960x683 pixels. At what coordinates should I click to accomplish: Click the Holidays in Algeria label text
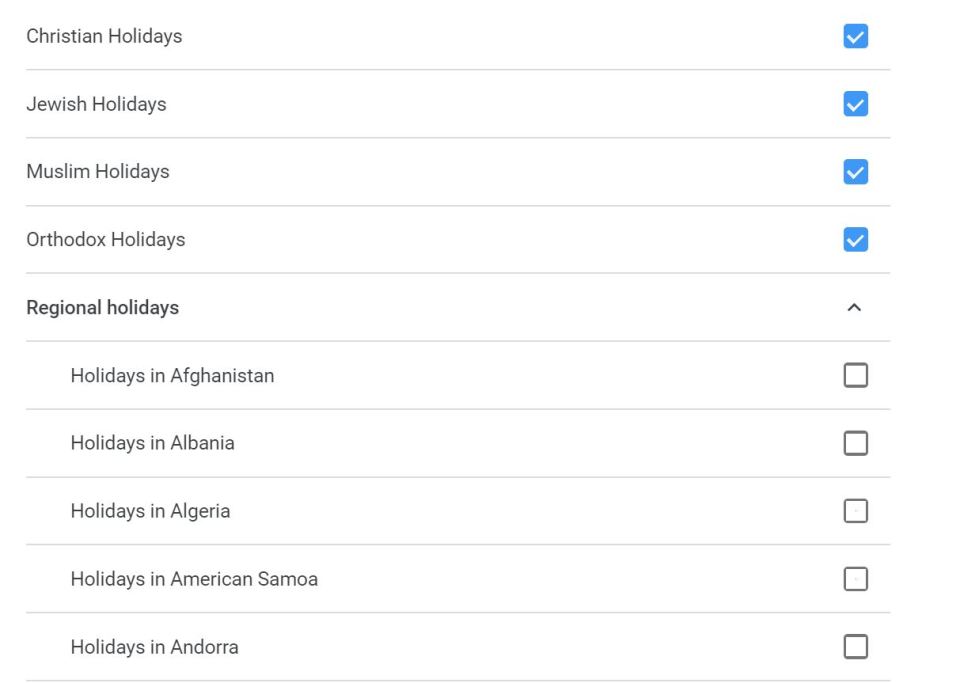150,511
